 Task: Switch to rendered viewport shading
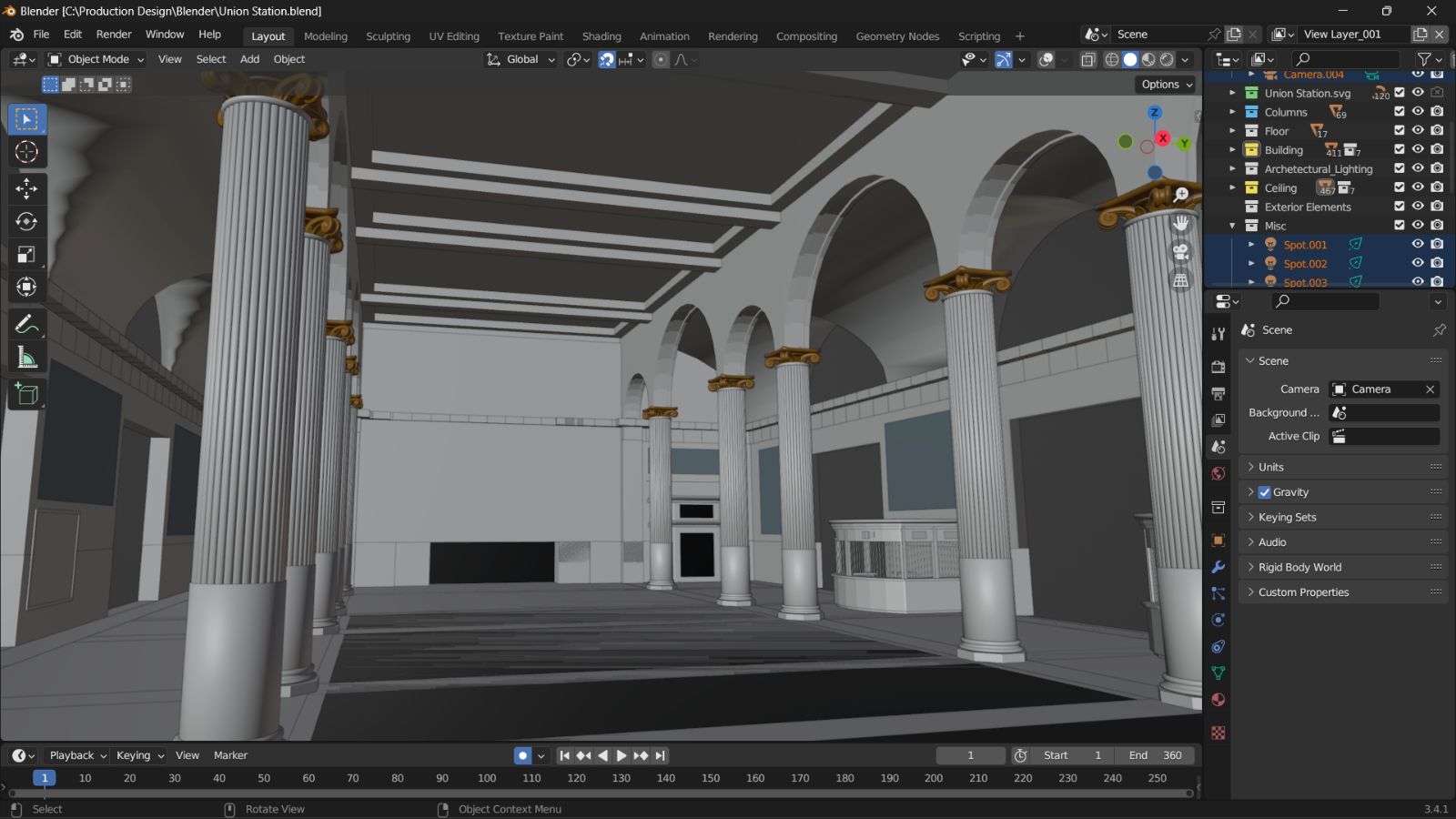(1167, 59)
